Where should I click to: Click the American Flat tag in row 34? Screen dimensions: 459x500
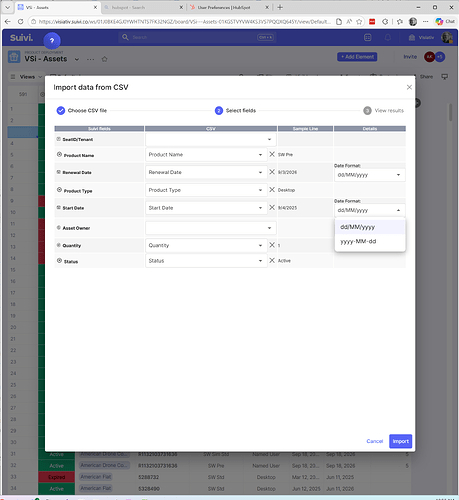pos(96,488)
